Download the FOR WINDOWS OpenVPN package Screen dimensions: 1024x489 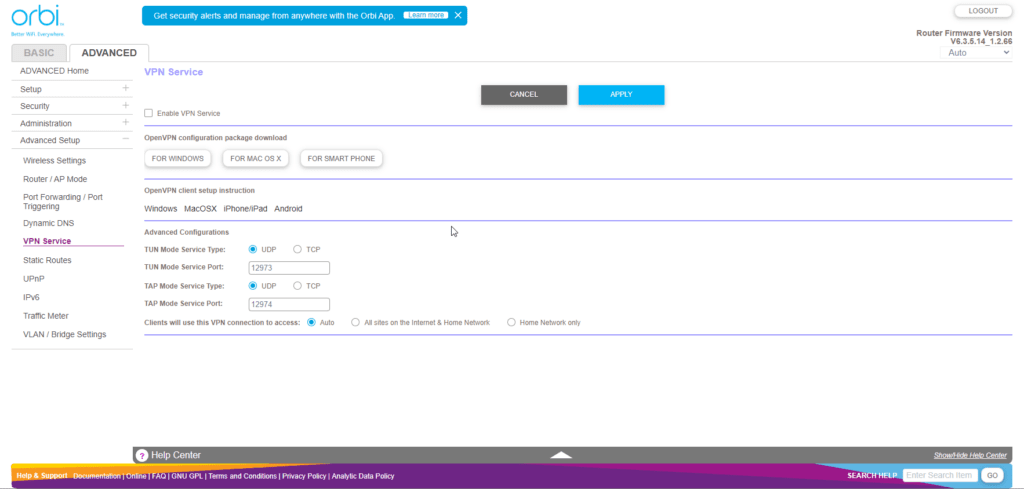click(178, 158)
